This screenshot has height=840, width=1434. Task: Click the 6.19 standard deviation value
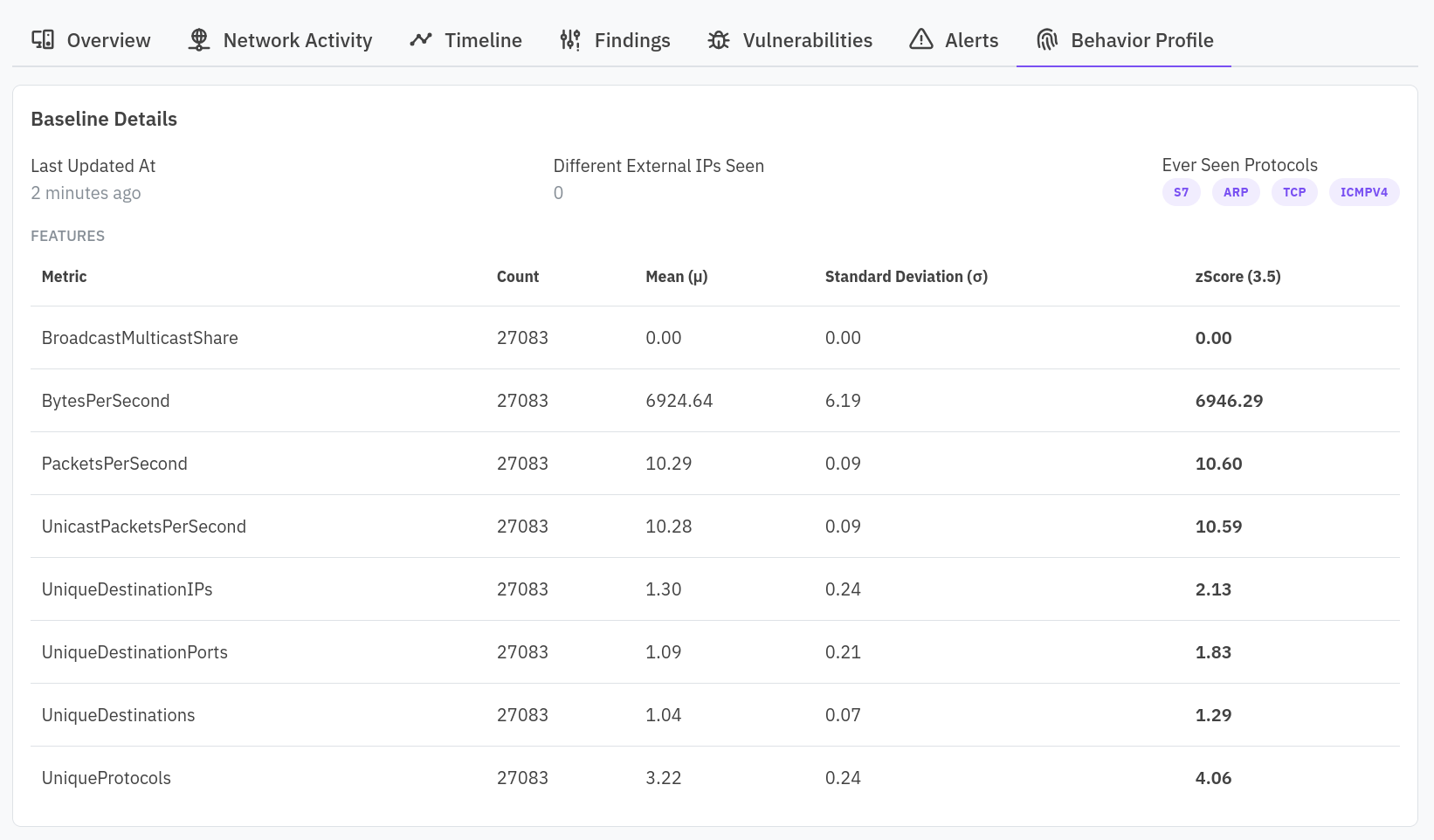844,401
